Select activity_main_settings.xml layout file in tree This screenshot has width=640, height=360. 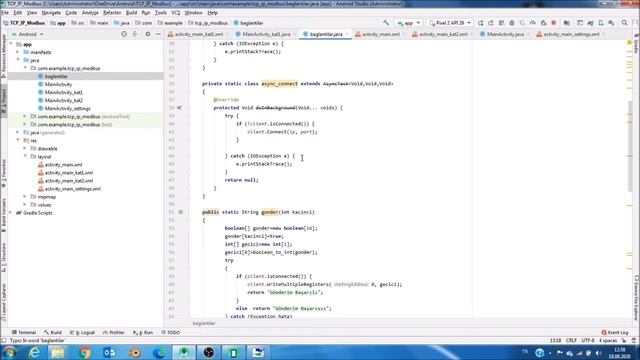[73, 189]
